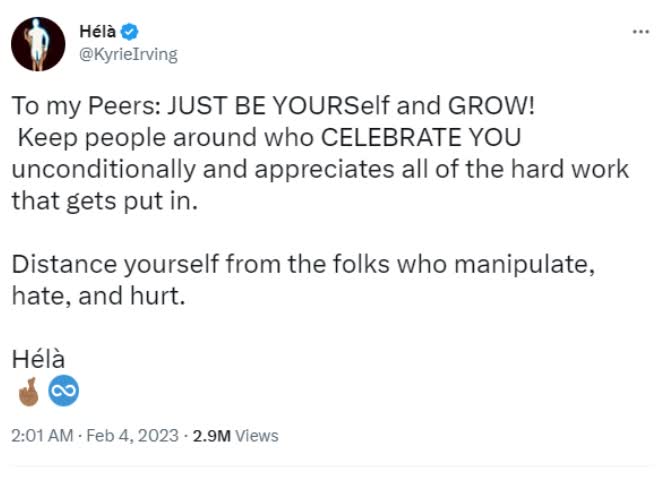Screen dimensions: 664x480
Task: View the 2.9M Views count
Action: tap(235, 436)
